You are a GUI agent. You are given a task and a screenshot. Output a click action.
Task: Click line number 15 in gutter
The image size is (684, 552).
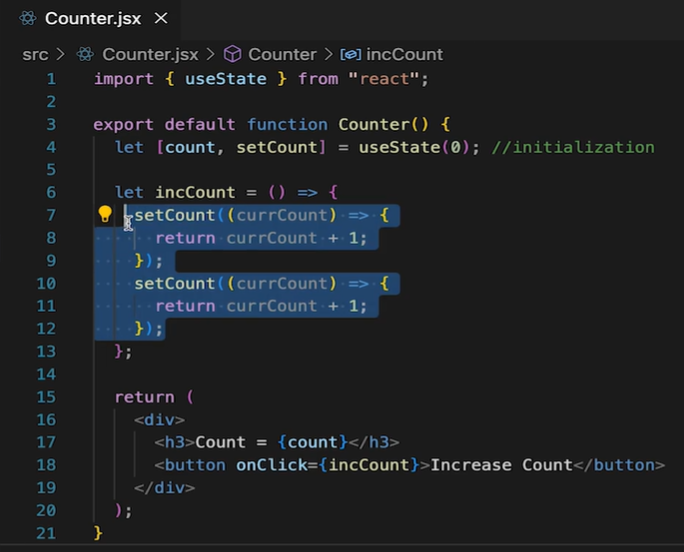tap(46, 397)
